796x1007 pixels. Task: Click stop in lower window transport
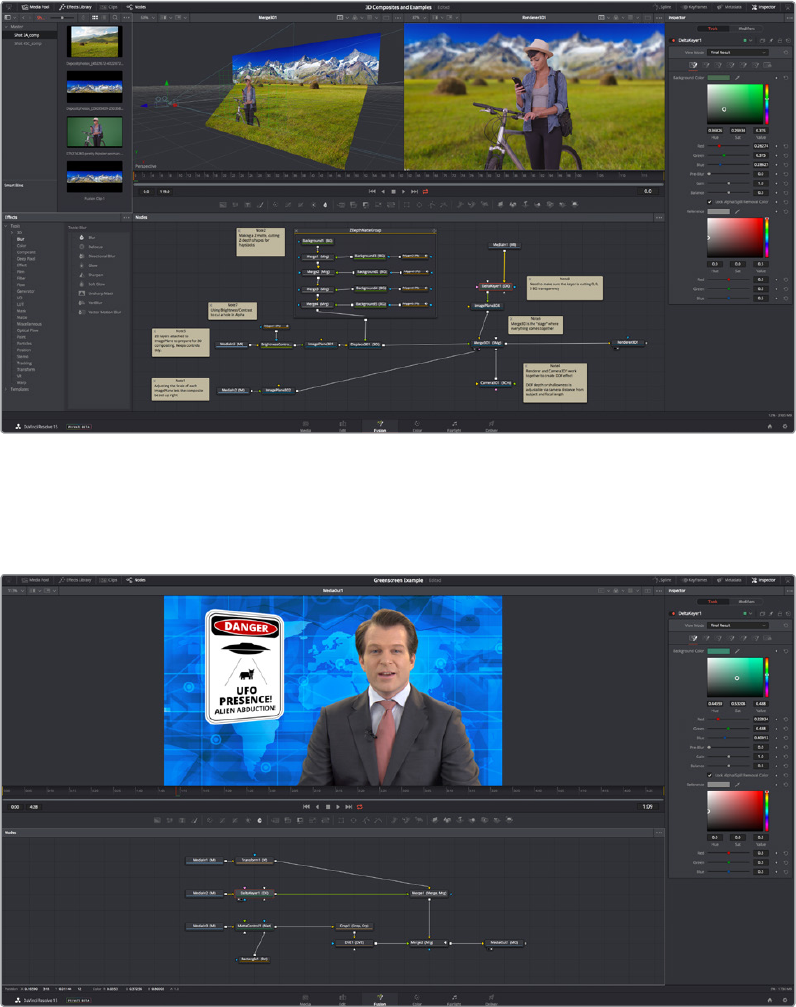coord(328,807)
